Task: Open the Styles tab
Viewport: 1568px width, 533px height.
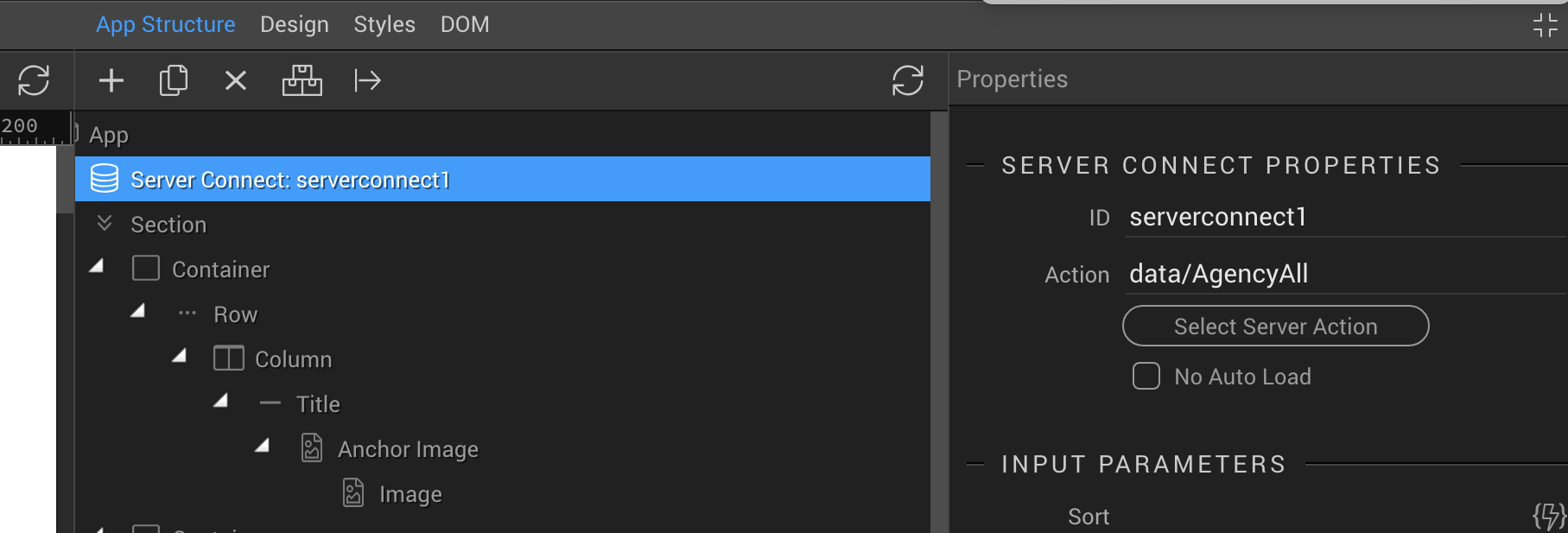Action: [384, 24]
